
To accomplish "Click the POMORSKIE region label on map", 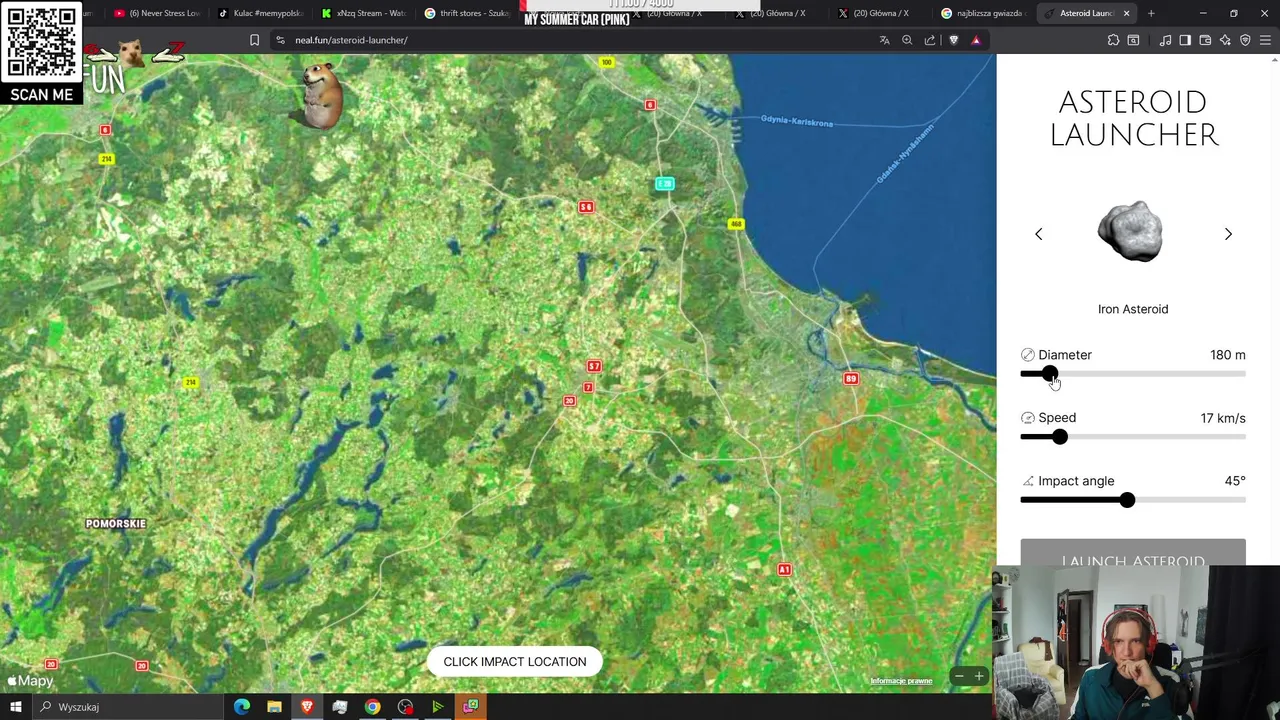I will click(116, 524).
